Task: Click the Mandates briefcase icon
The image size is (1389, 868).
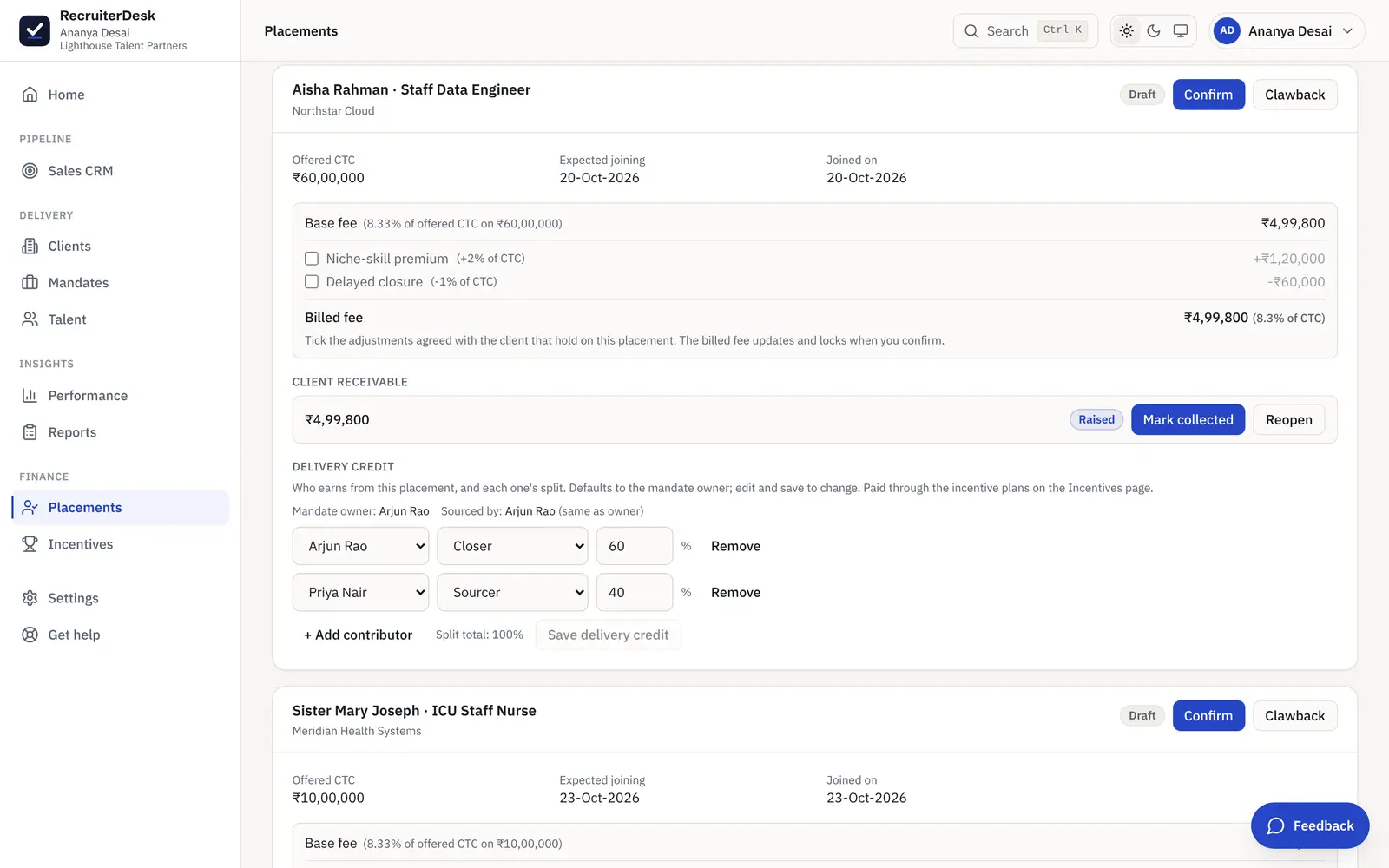Action: point(30,283)
